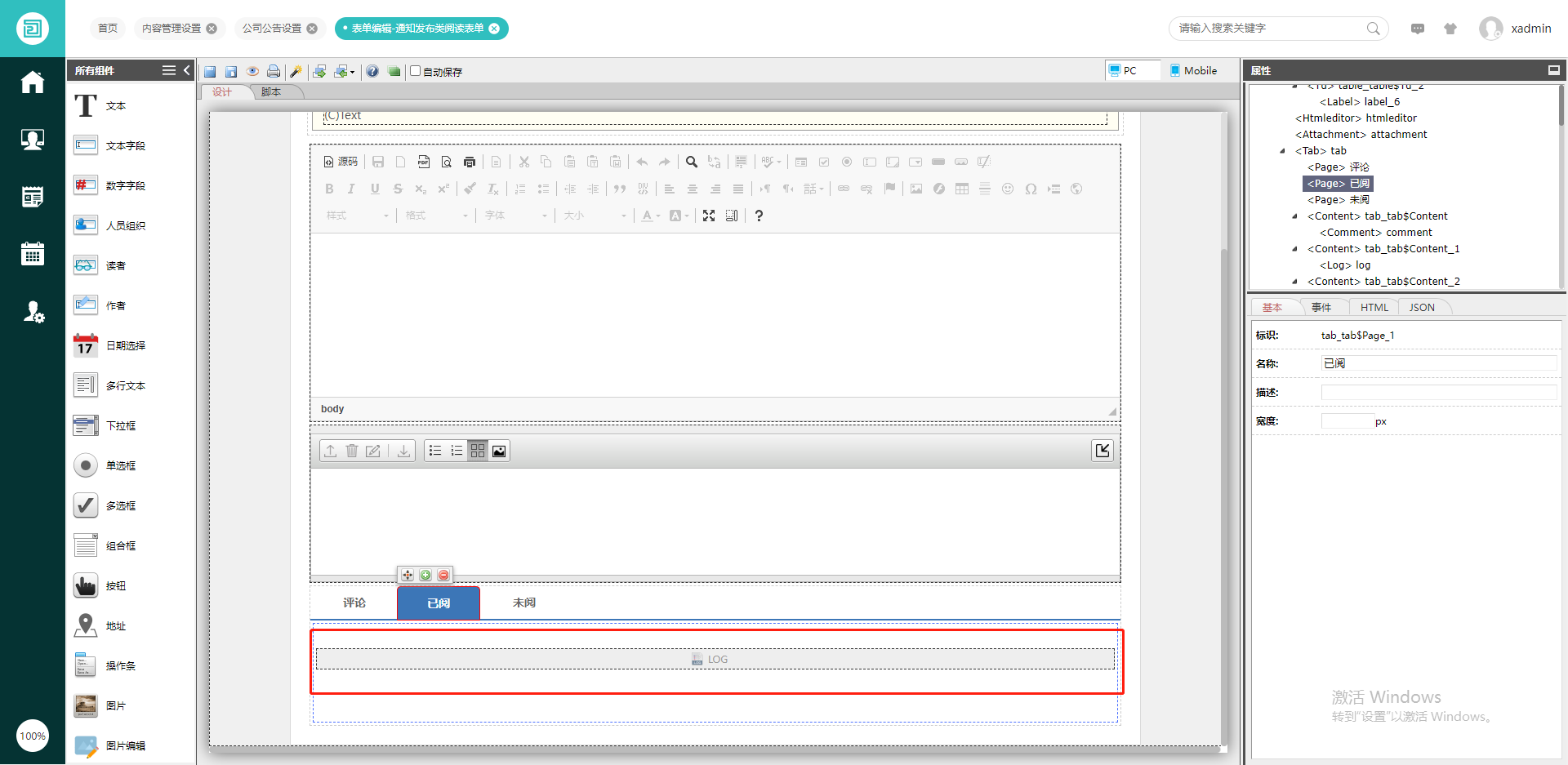This screenshot has width=1568, height=765.
Task: Click the magic wand icon in form toolbar
Action: coord(296,72)
